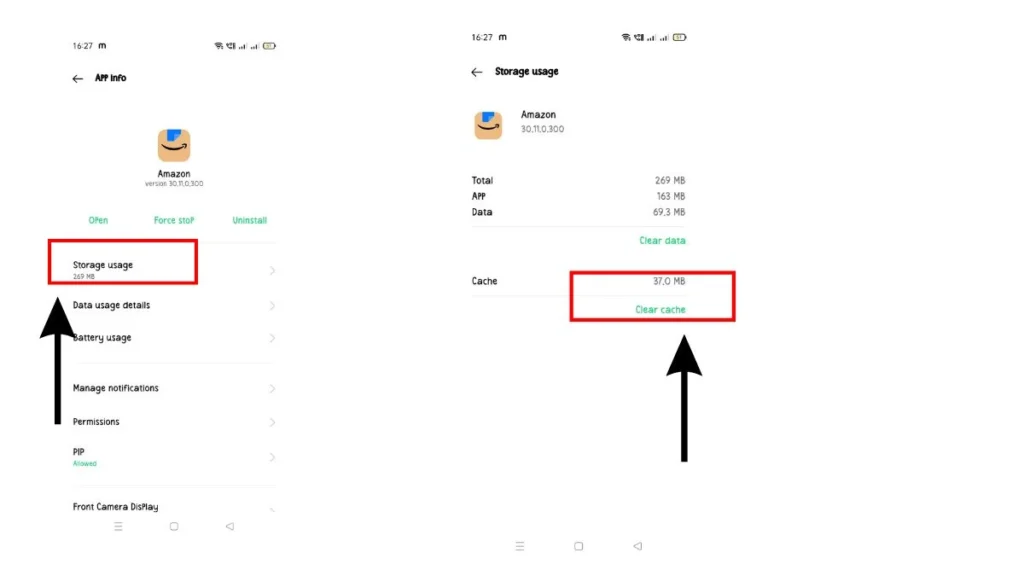Uninstall the Amazon app
The width and height of the screenshot is (1024, 576).
[x=249, y=220]
